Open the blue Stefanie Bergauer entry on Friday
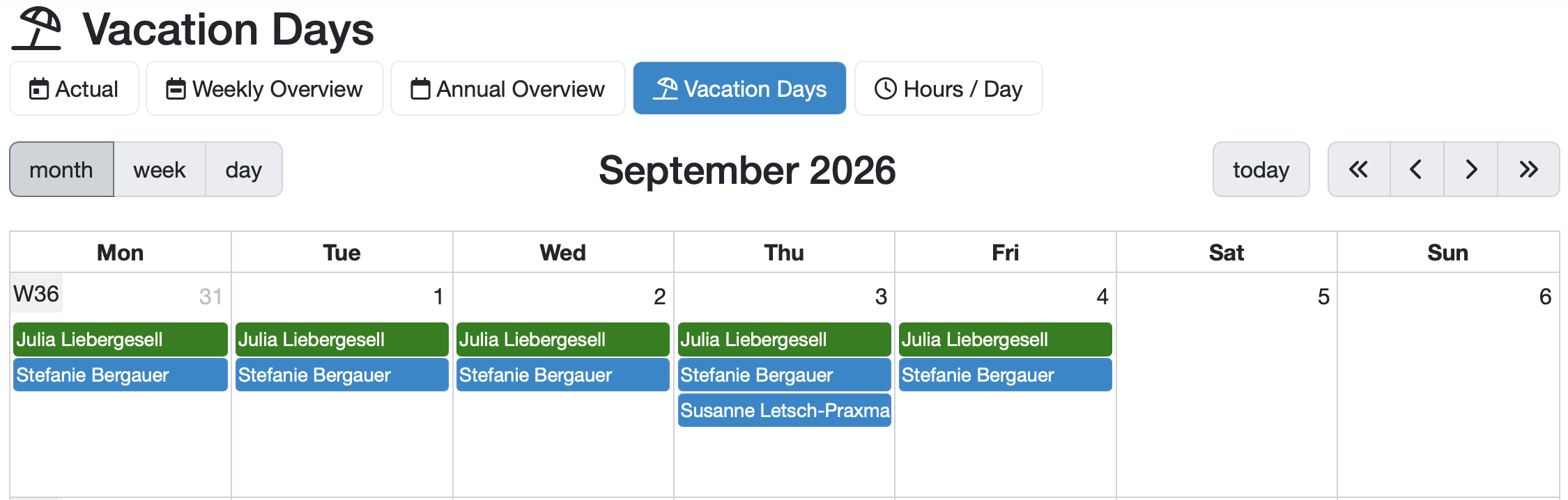Viewport: 1568px width, 500px height. coord(1006,375)
